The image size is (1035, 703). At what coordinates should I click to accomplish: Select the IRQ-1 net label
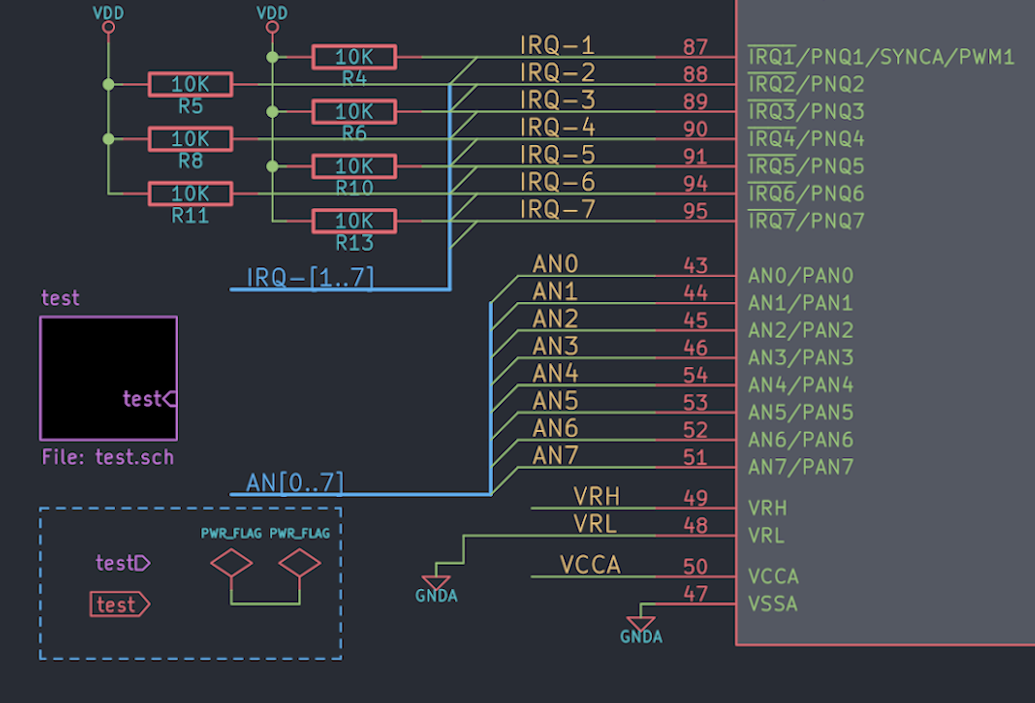click(x=557, y=46)
